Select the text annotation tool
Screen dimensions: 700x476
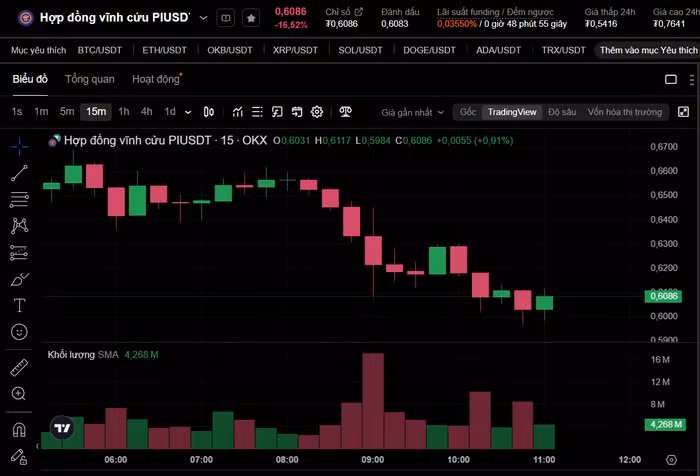click(19, 305)
